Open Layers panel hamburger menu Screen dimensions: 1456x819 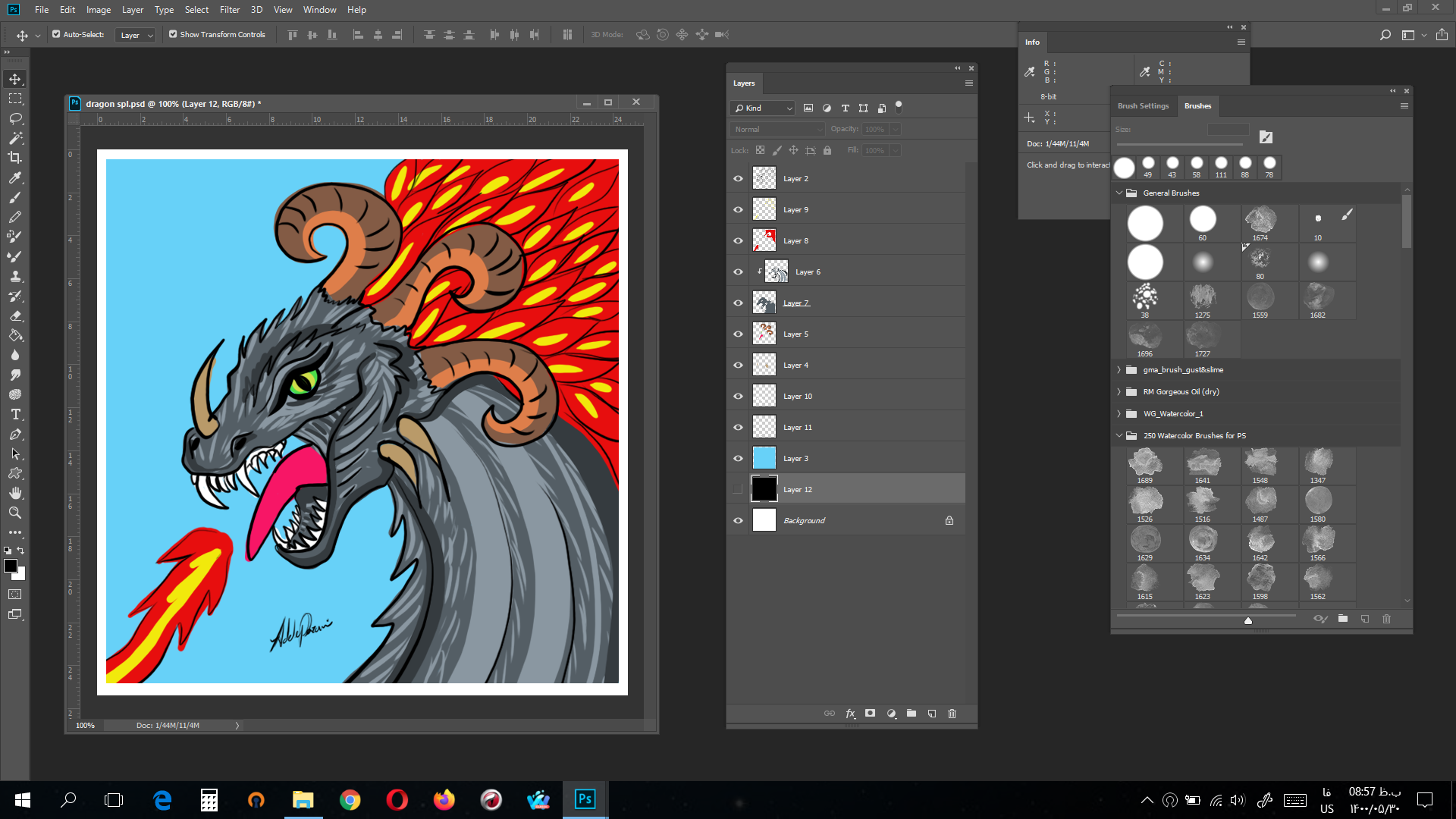(968, 83)
